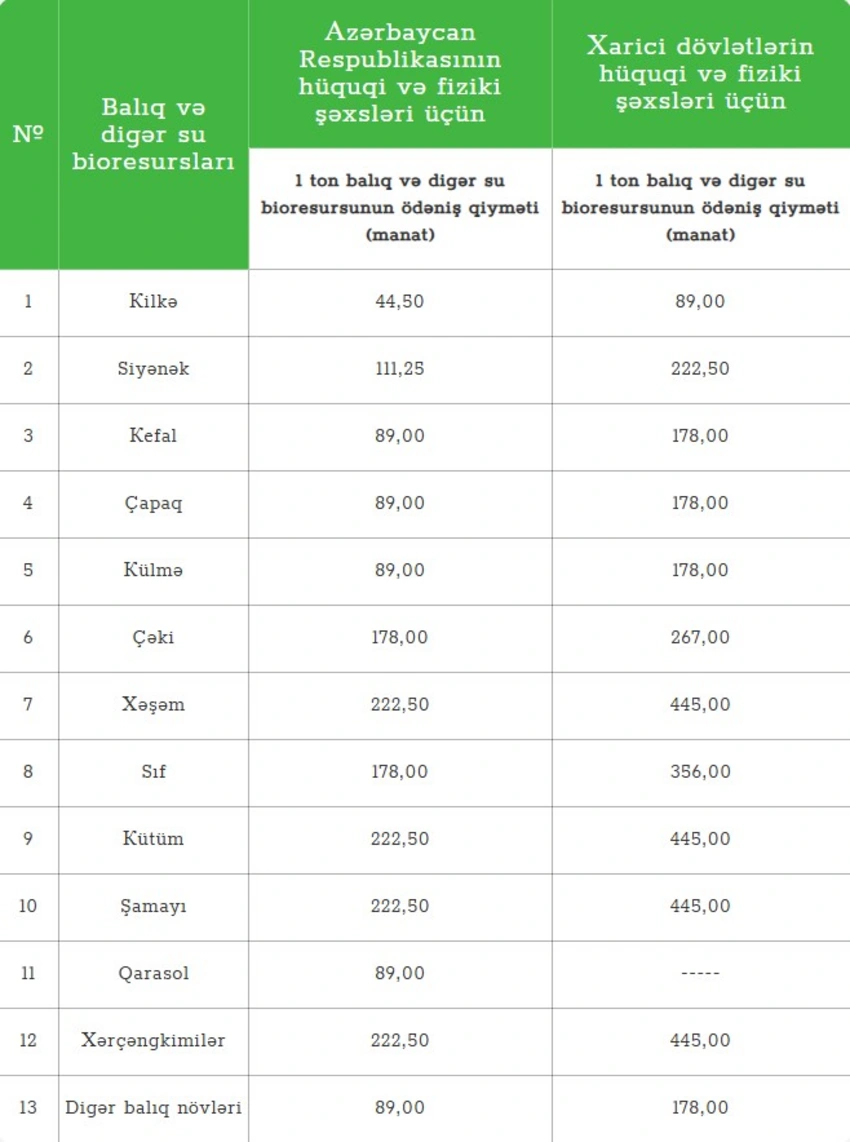
Task: Select the Balıq və digər su bioresursları header
Action: pyautogui.click(x=153, y=134)
